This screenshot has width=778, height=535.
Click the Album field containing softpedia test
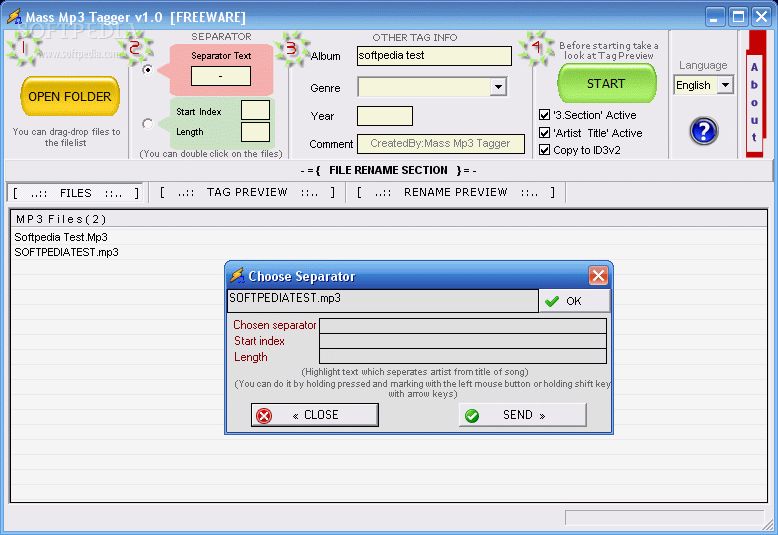pos(434,56)
